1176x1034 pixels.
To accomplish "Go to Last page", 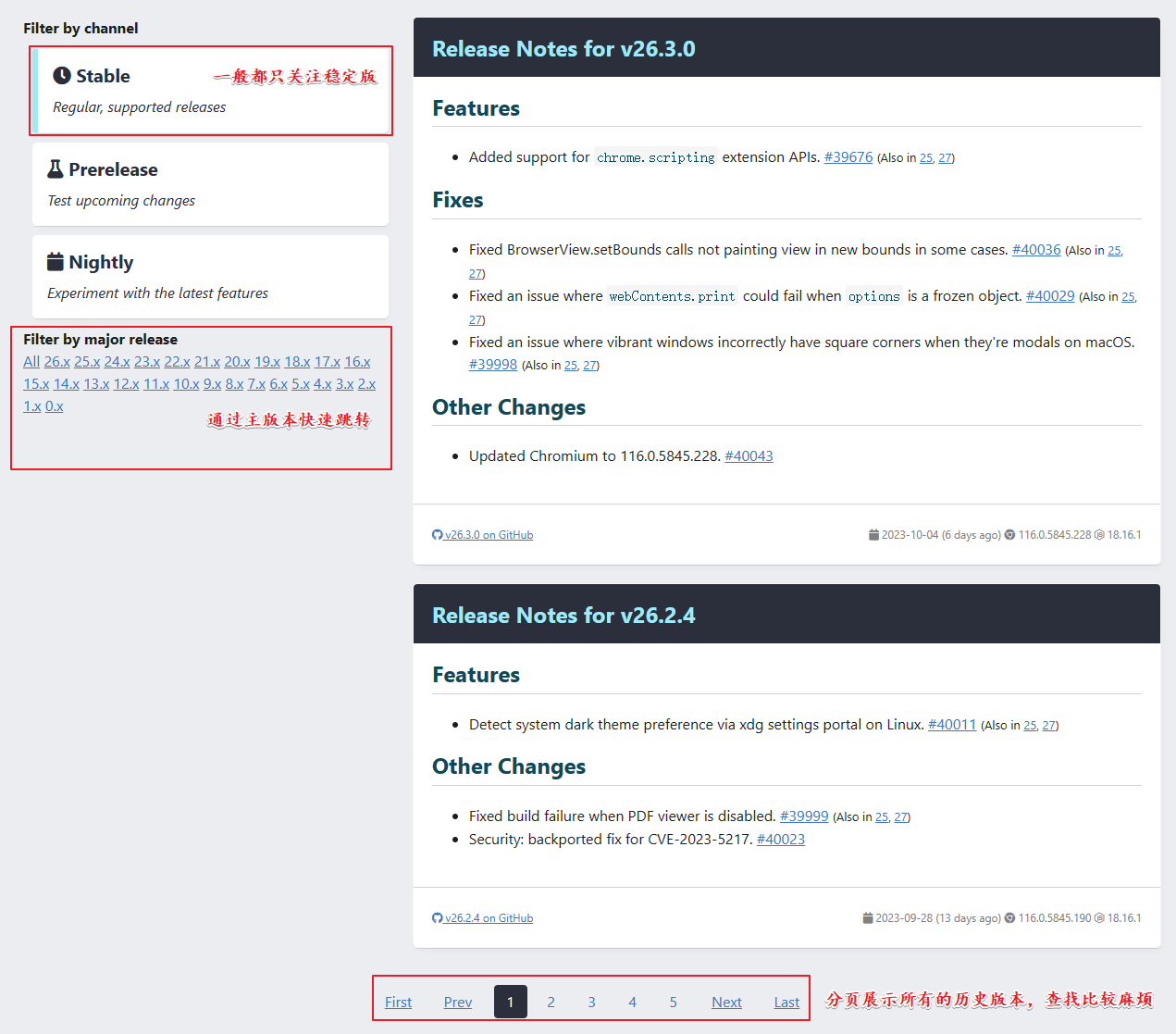I will click(x=787, y=1003).
